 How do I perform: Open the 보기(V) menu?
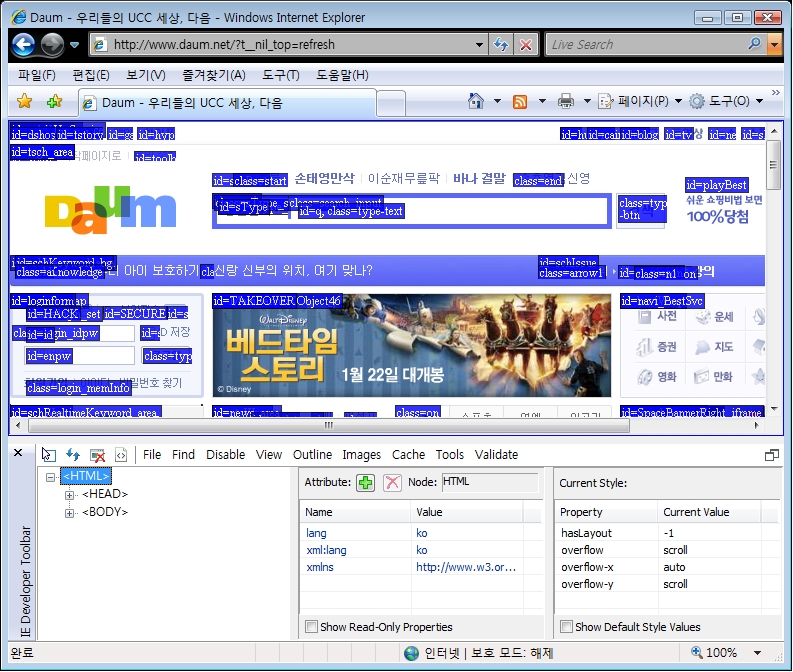146,75
